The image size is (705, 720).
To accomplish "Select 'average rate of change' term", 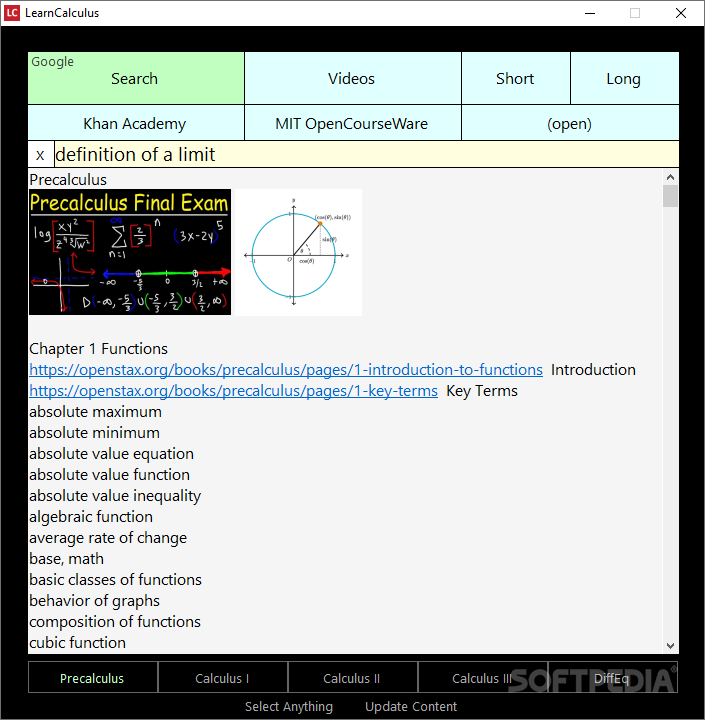I will [108, 538].
